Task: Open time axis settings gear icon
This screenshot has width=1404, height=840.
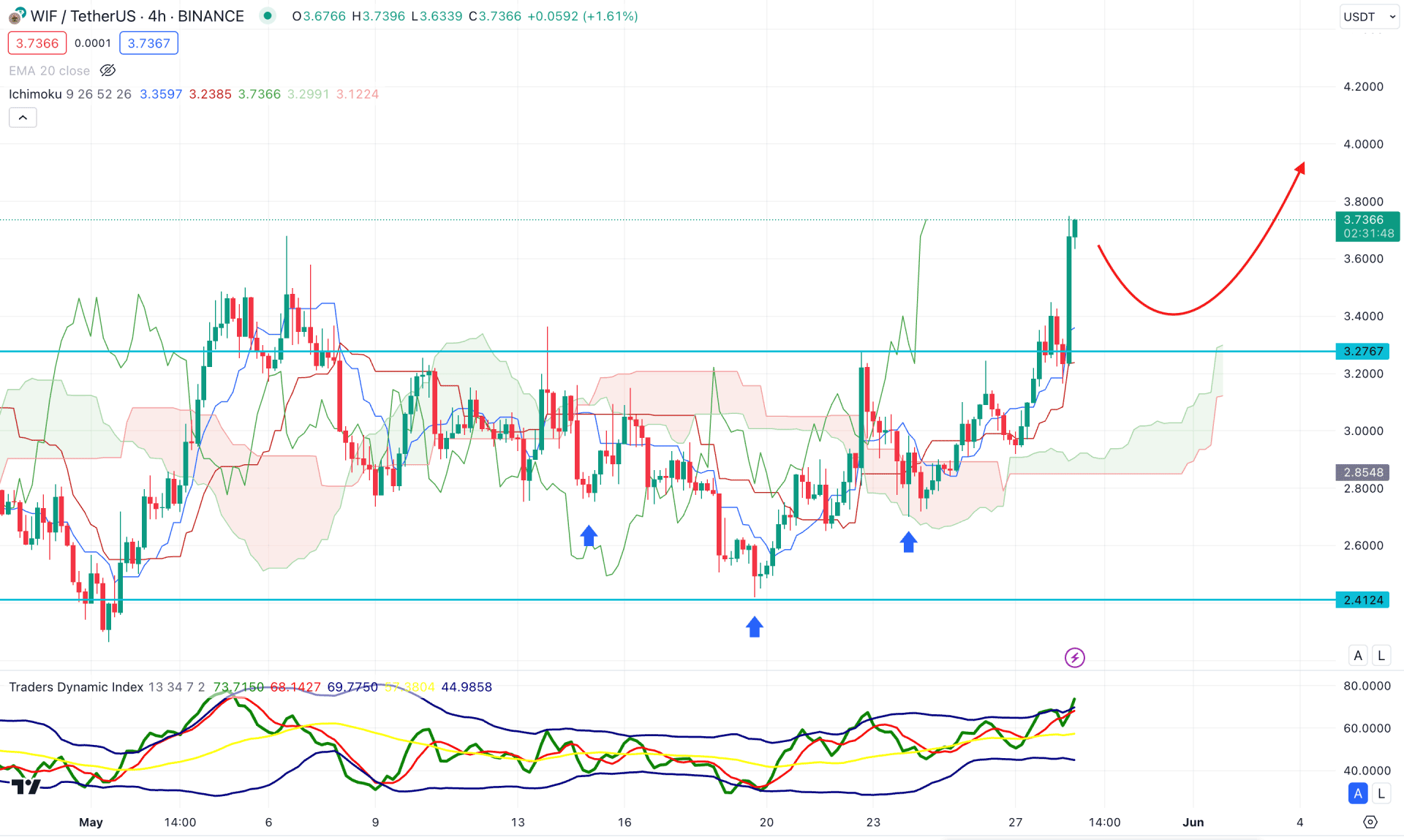Action: (1370, 822)
